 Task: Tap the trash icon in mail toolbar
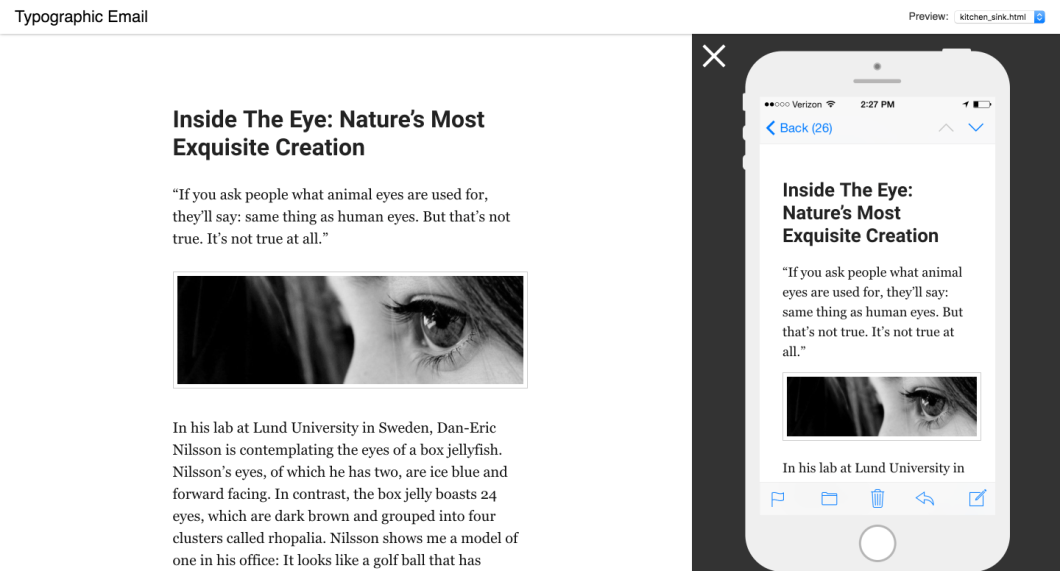pyautogui.click(x=877, y=498)
